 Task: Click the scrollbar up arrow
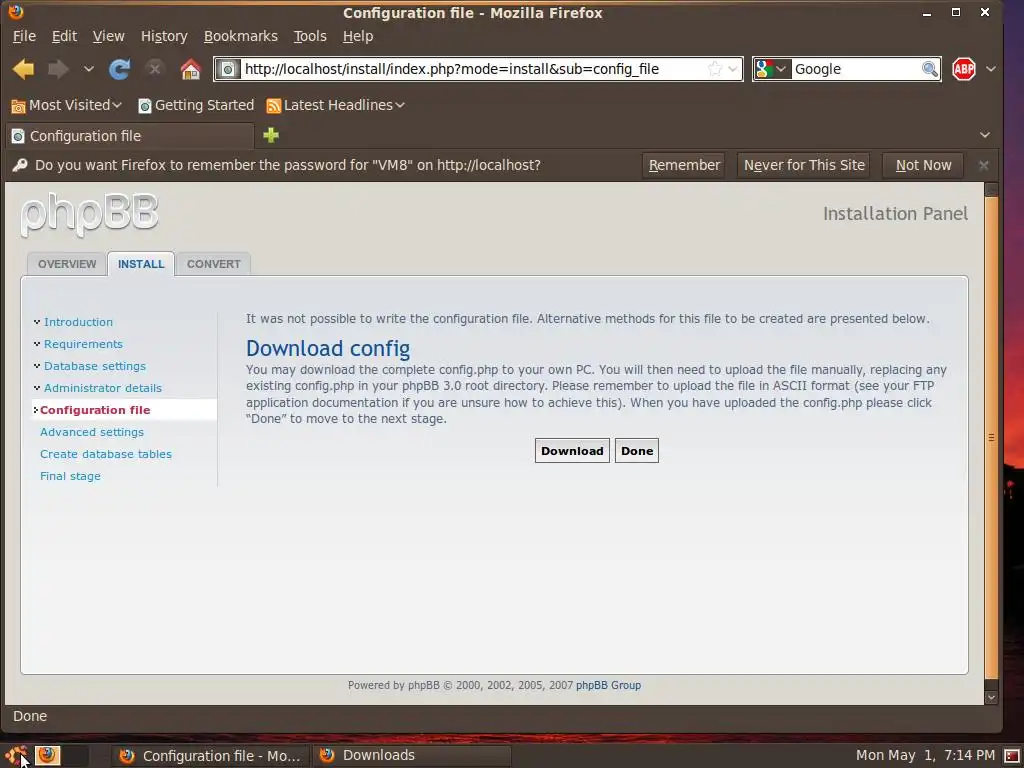991,189
